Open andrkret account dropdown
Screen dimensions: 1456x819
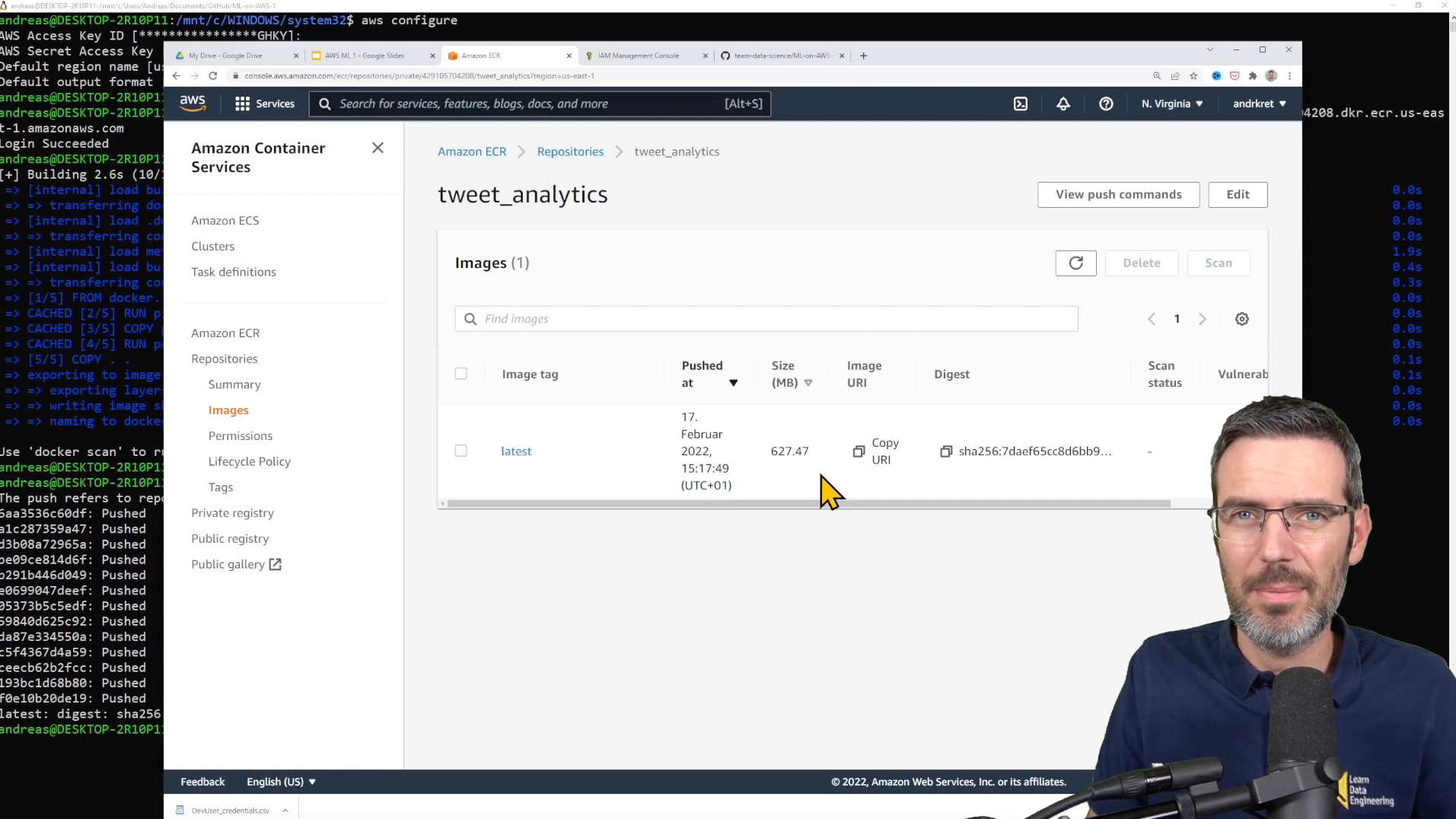1259,104
